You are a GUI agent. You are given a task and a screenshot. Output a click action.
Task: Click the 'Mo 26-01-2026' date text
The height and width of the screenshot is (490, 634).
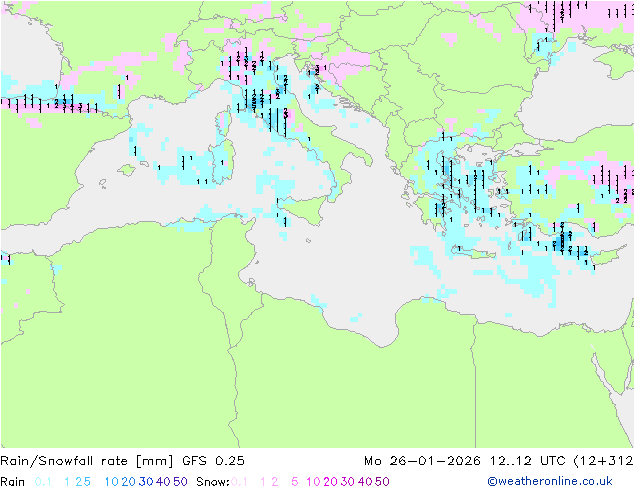[x=422, y=461]
